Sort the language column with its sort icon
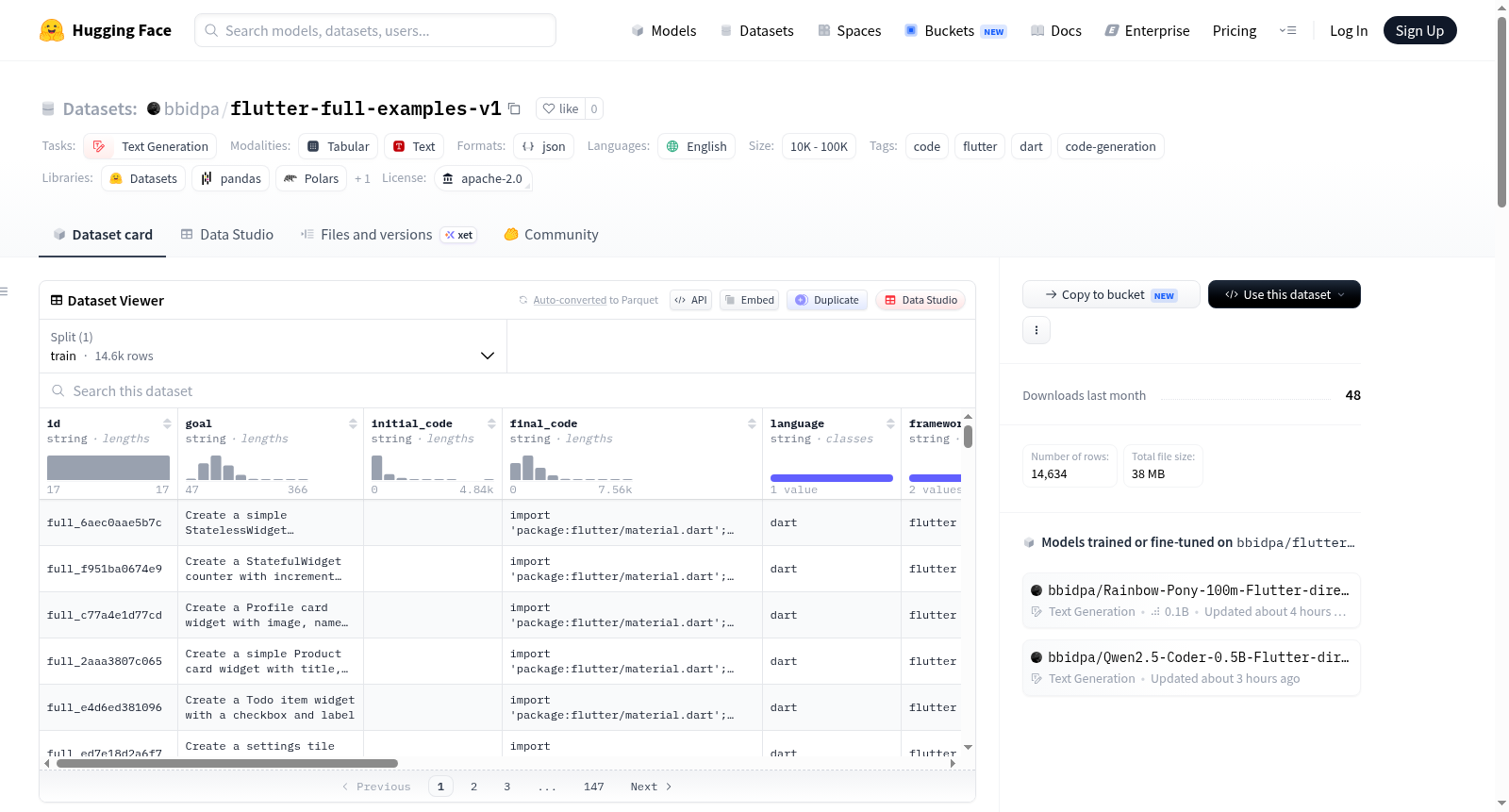1509x812 pixels. [890, 423]
